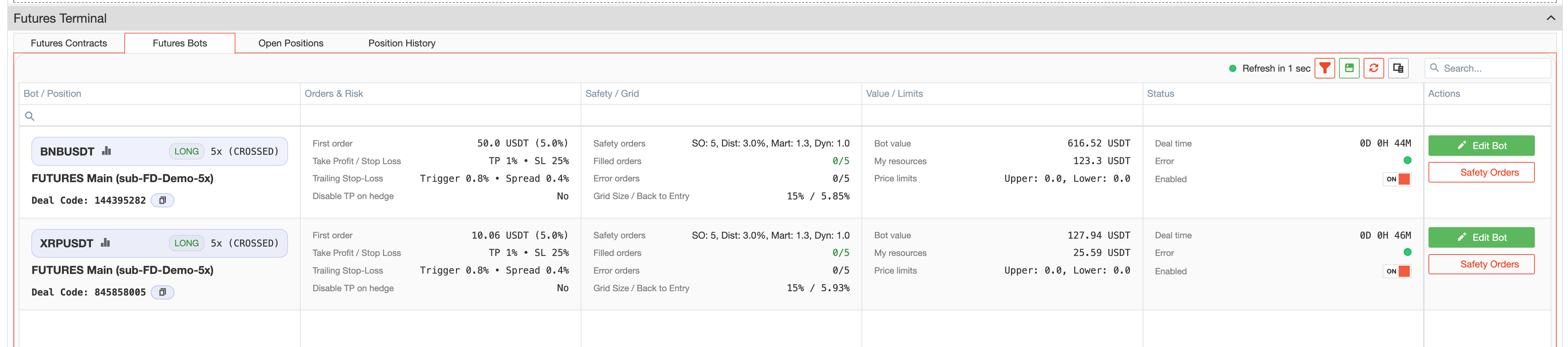Viewport: 1568px width, 347px height.
Task: Open chart icon next to BNBUSDT
Action: tap(107, 151)
